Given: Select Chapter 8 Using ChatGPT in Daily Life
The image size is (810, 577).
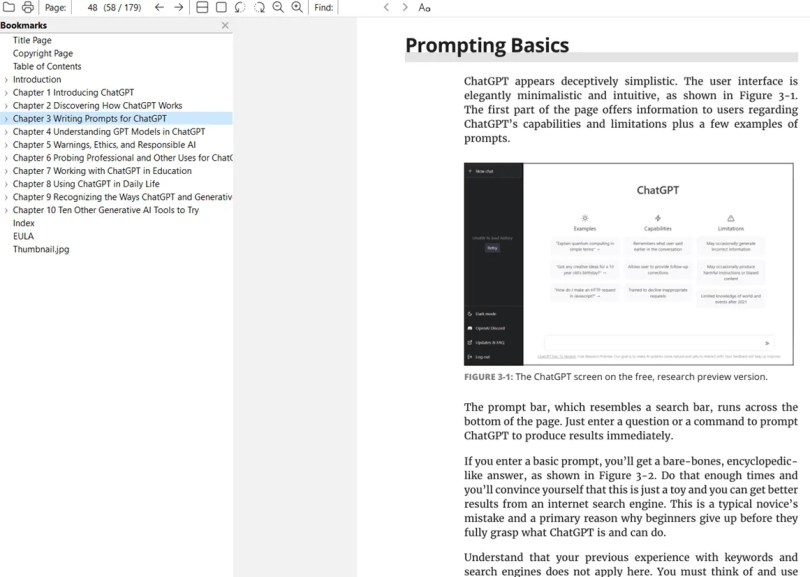Looking at the screenshot, I should coord(86,184).
